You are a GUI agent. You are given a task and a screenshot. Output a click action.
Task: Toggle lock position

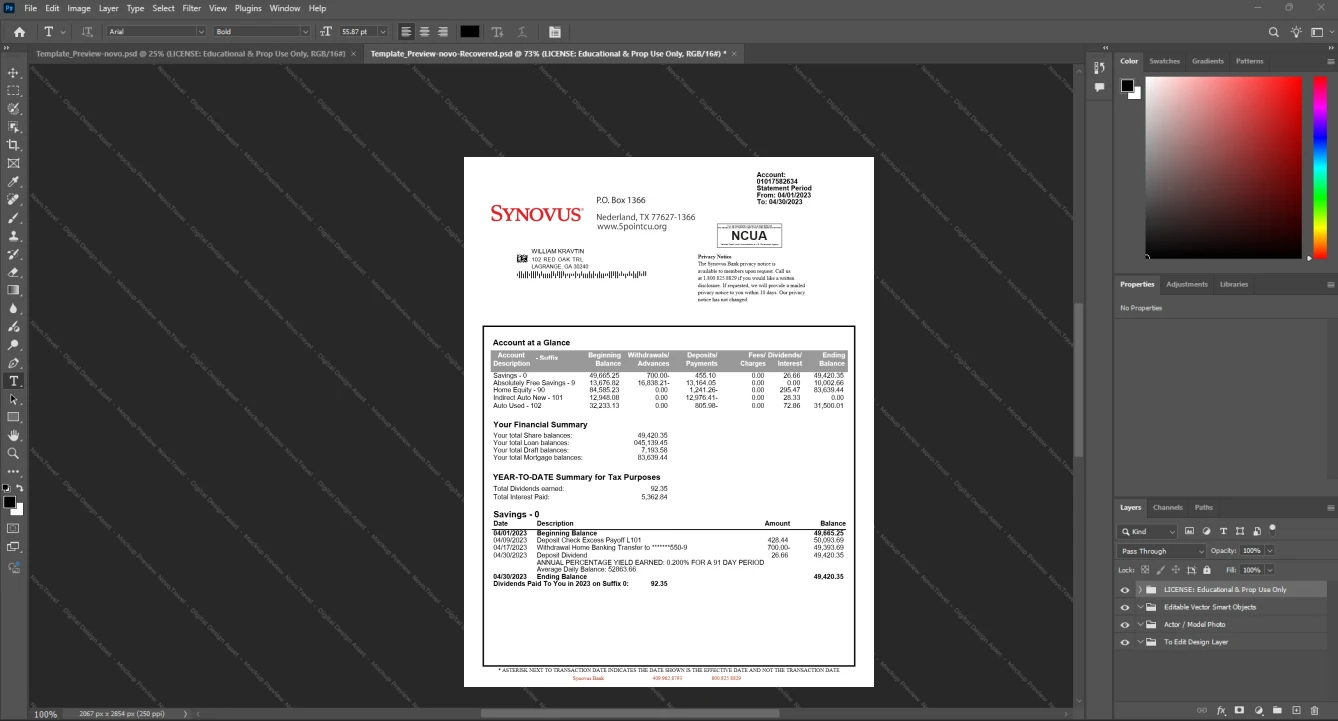point(1176,570)
